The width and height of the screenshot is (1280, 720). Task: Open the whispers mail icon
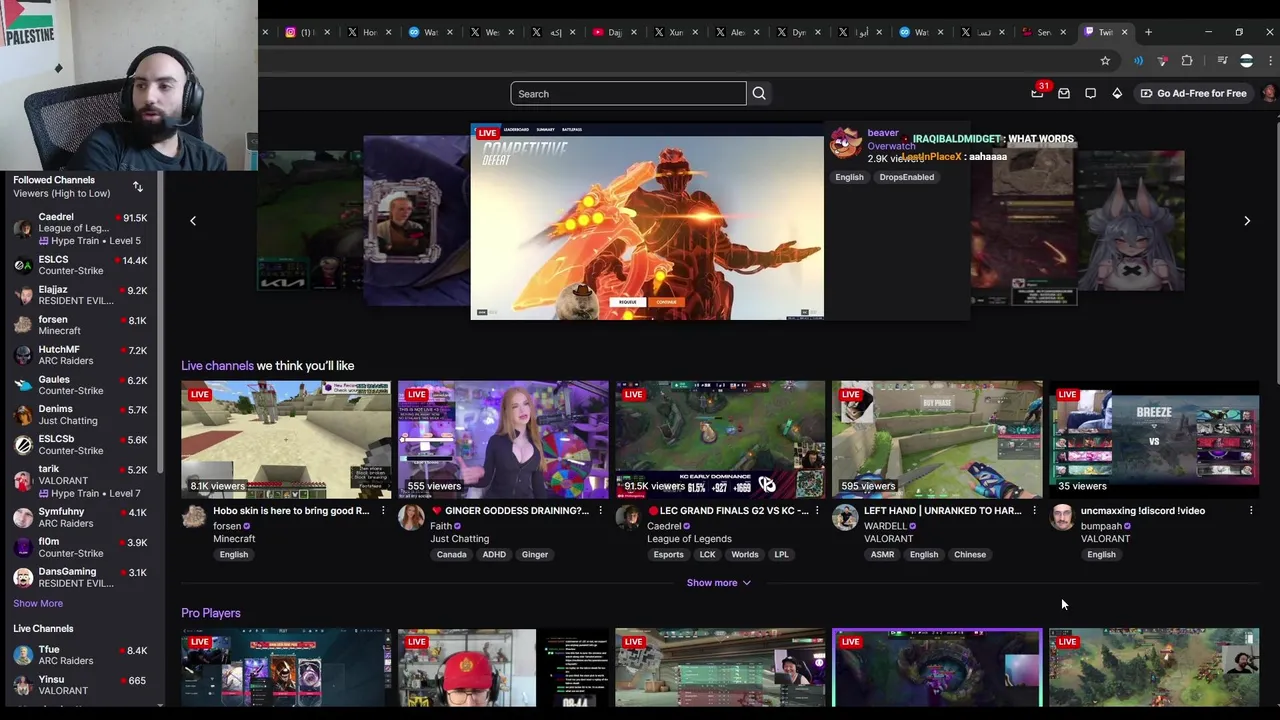[x=1064, y=94]
